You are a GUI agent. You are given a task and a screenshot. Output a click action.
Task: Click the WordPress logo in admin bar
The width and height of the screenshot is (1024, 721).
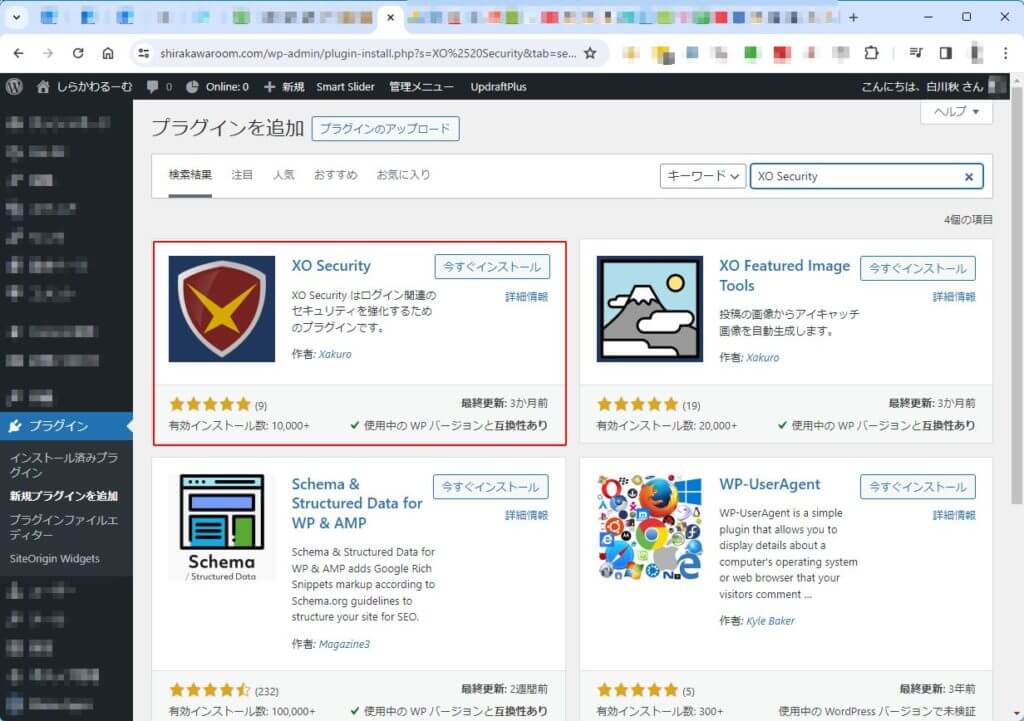click(x=14, y=87)
